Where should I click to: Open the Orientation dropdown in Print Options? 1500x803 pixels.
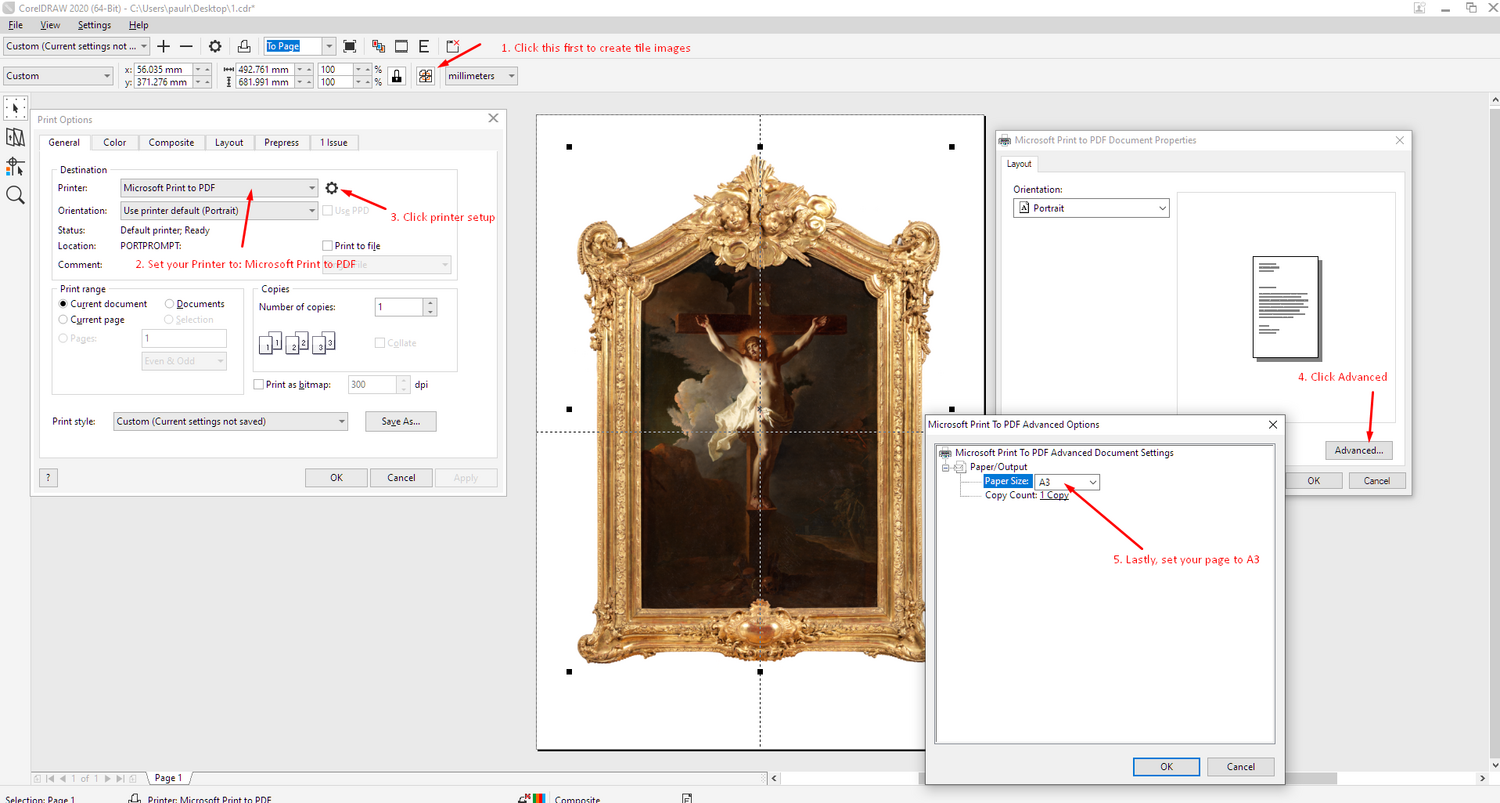219,211
